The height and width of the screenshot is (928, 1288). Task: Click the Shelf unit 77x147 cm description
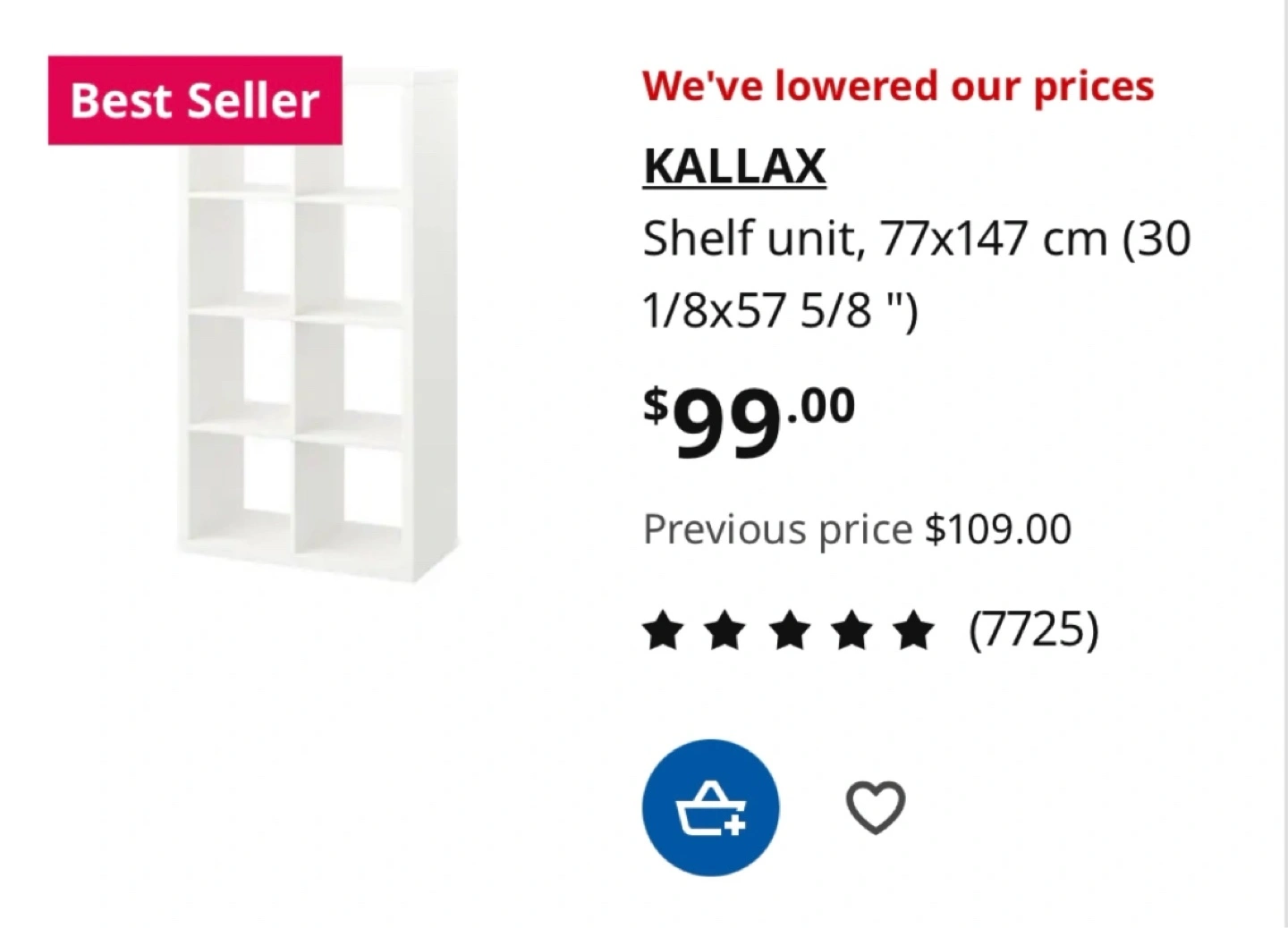pos(917,274)
